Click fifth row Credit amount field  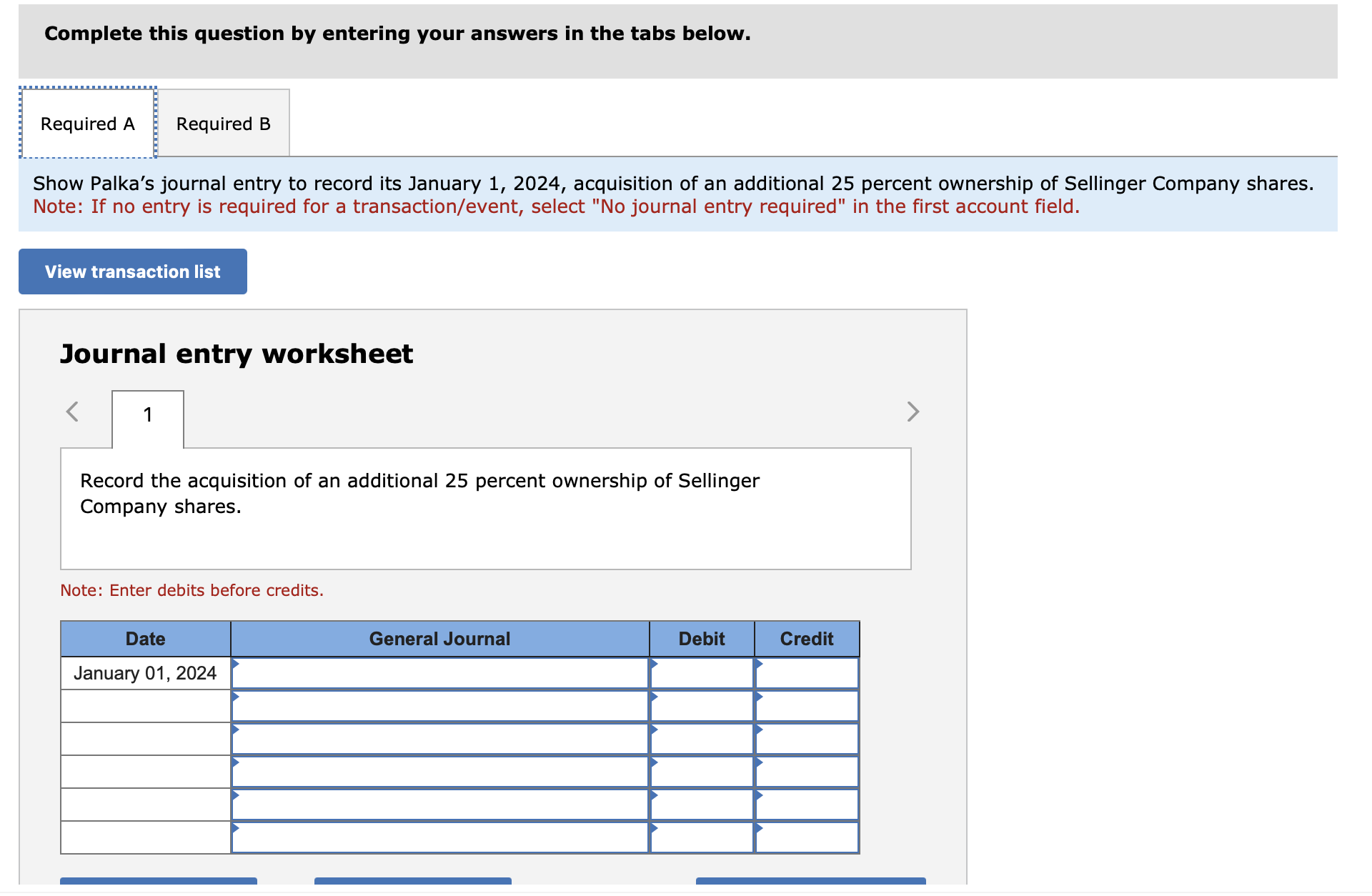(x=807, y=805)
